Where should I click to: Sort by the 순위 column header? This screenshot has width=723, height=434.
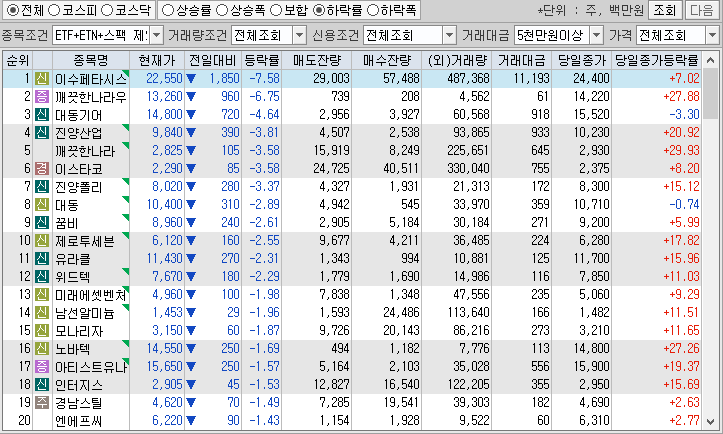(x=18, y=60)
